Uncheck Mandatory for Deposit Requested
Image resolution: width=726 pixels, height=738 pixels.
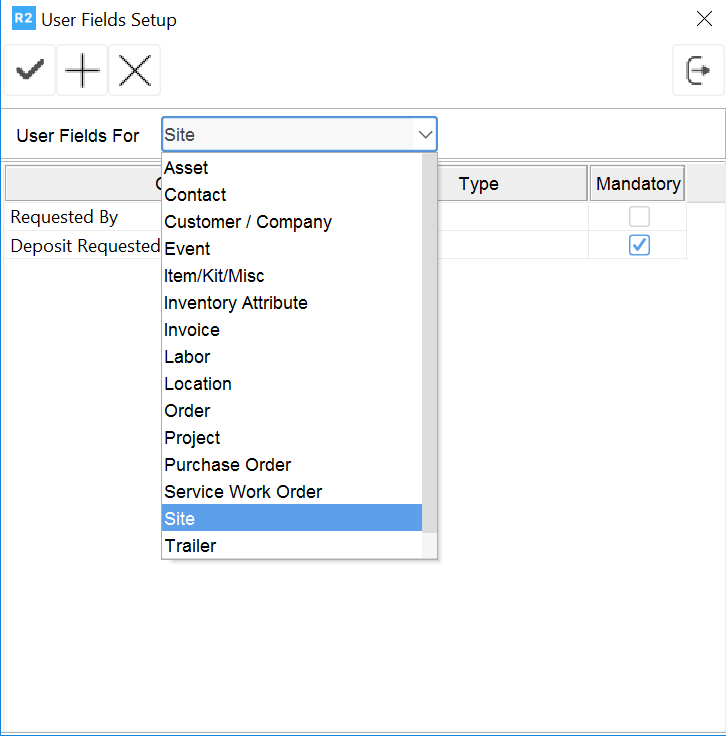pyautogui.click(x=639, y=245)
